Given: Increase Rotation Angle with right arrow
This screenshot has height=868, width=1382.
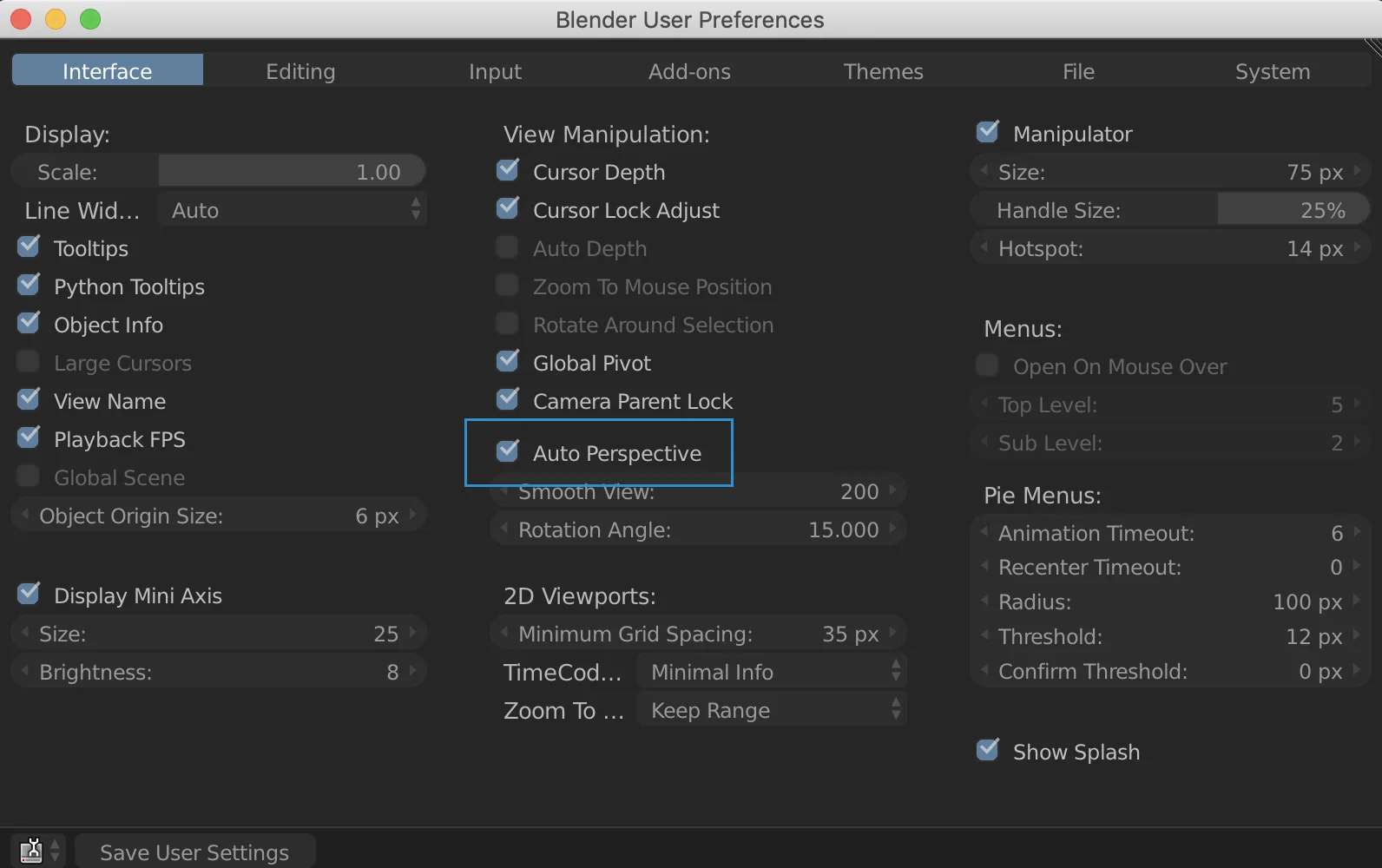Looking at the screenshot, I should [893, 529].
